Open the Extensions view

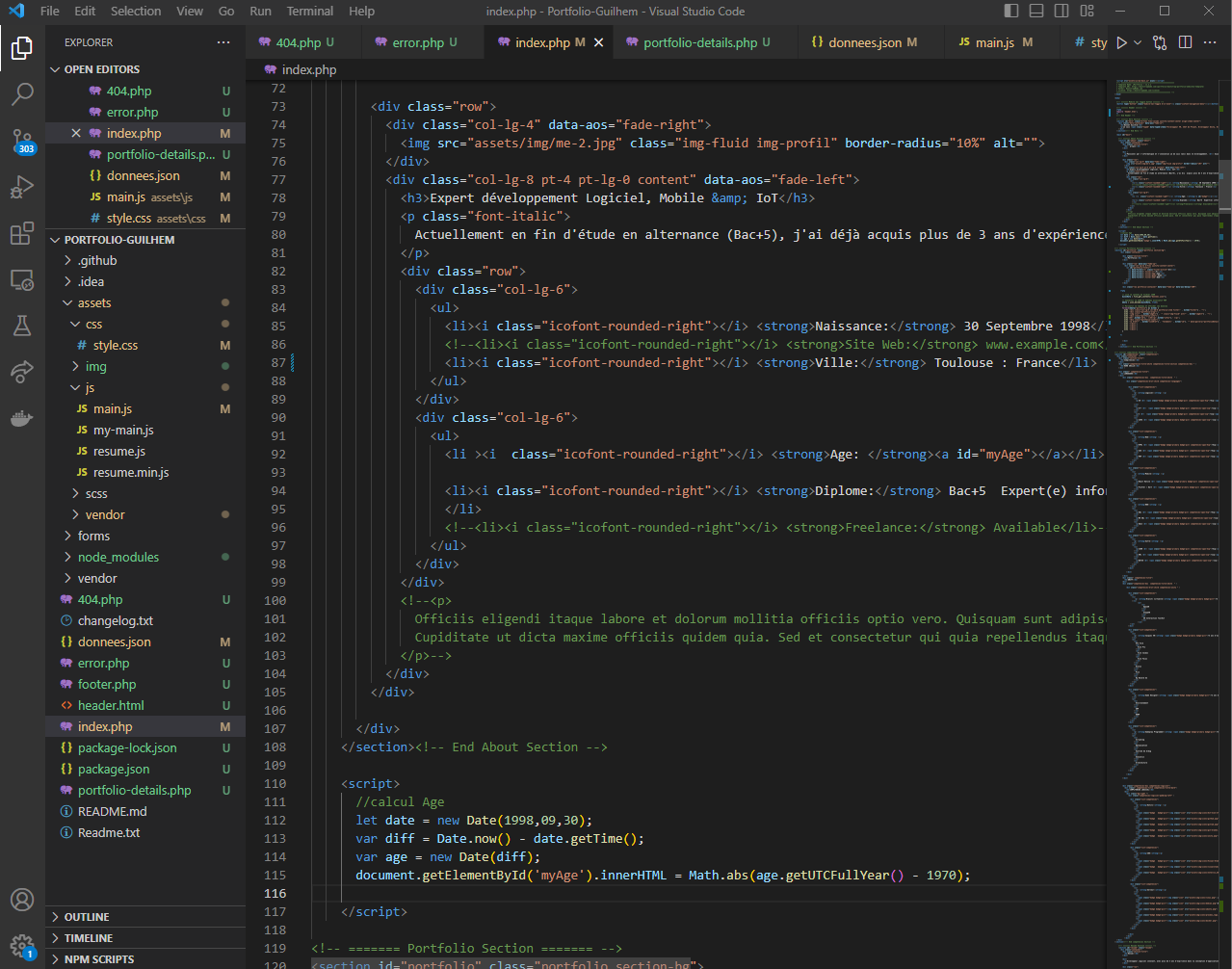pyautogui.click(x=21, y=233)
